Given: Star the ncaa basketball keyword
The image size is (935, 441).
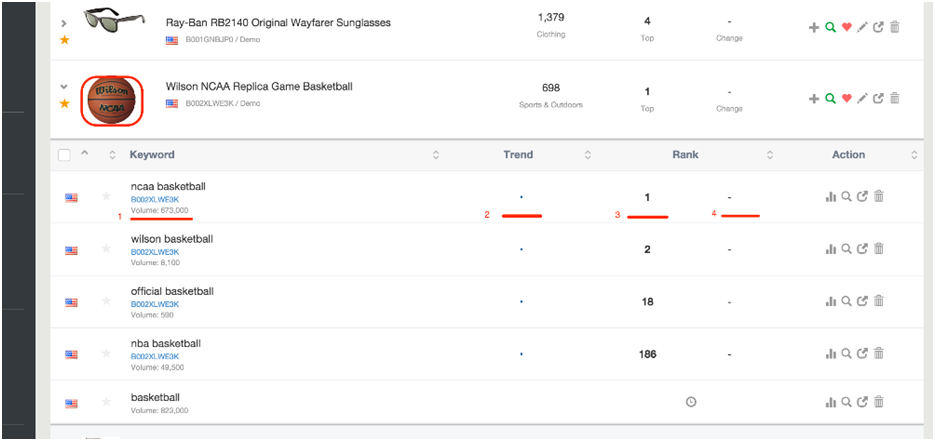Looking at the screenshot, I should [x=106, y=196].
